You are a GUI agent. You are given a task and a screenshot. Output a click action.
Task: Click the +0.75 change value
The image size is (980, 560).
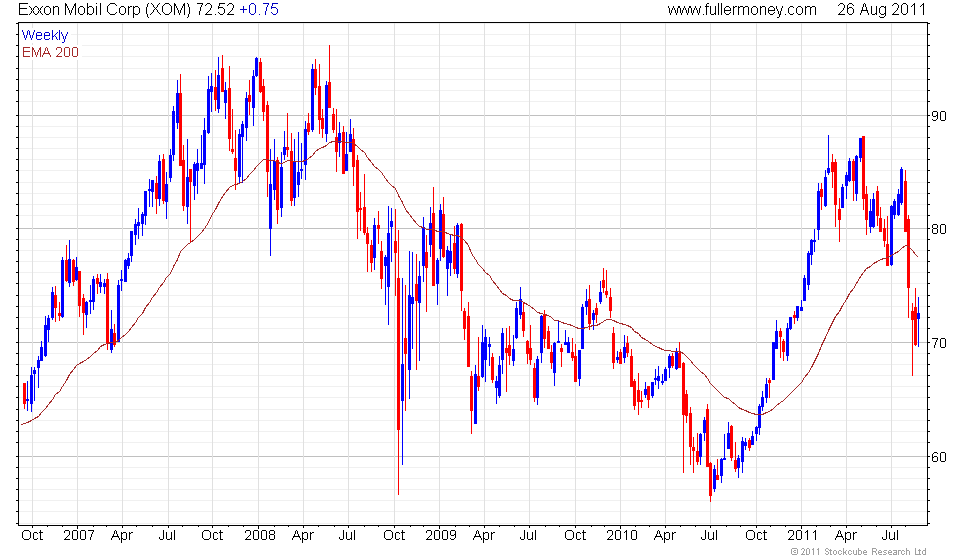tap(259, 10)
